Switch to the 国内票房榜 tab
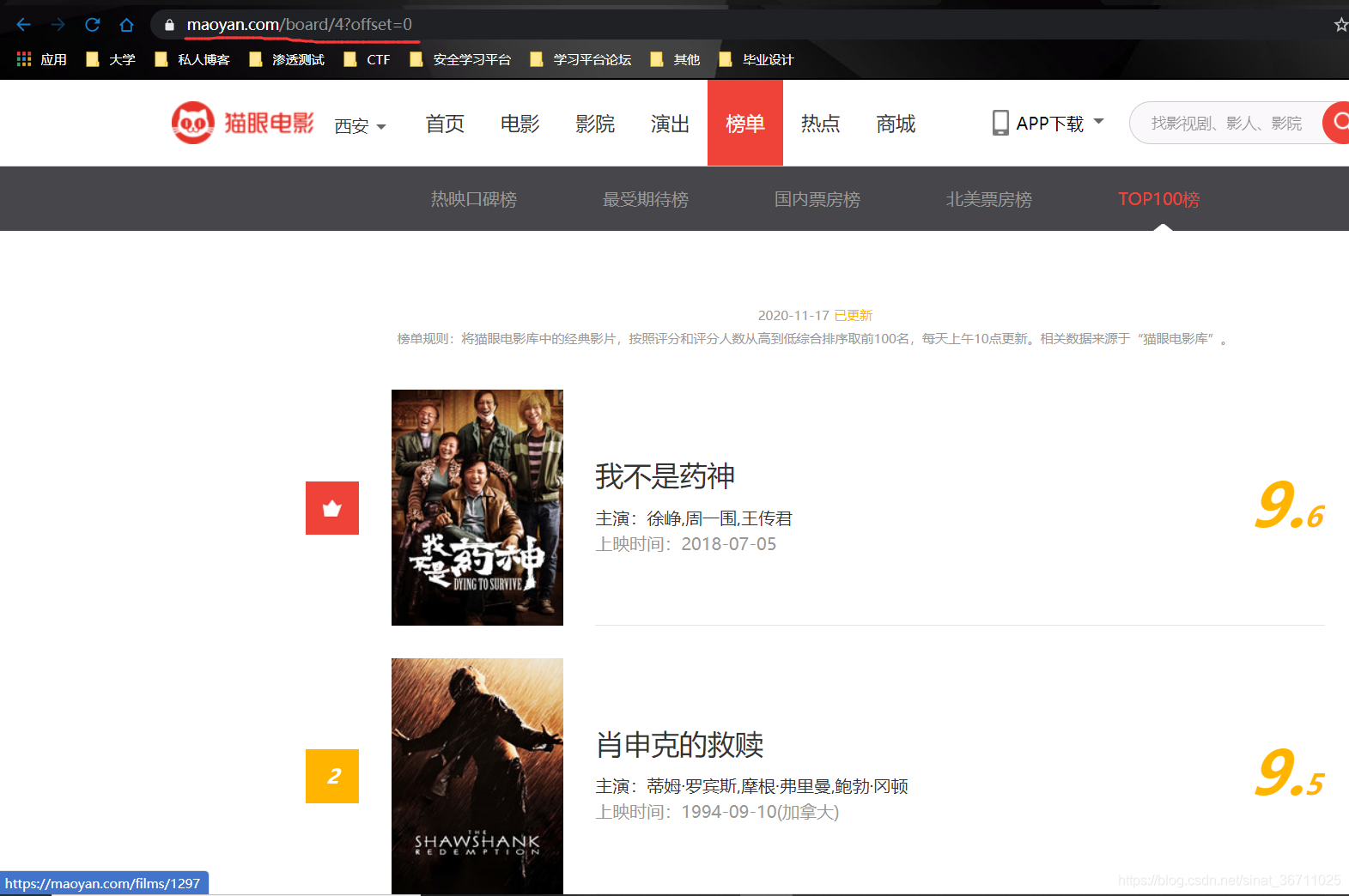The height and width of the screenshot is (896, 1349). tap(817, 199)
